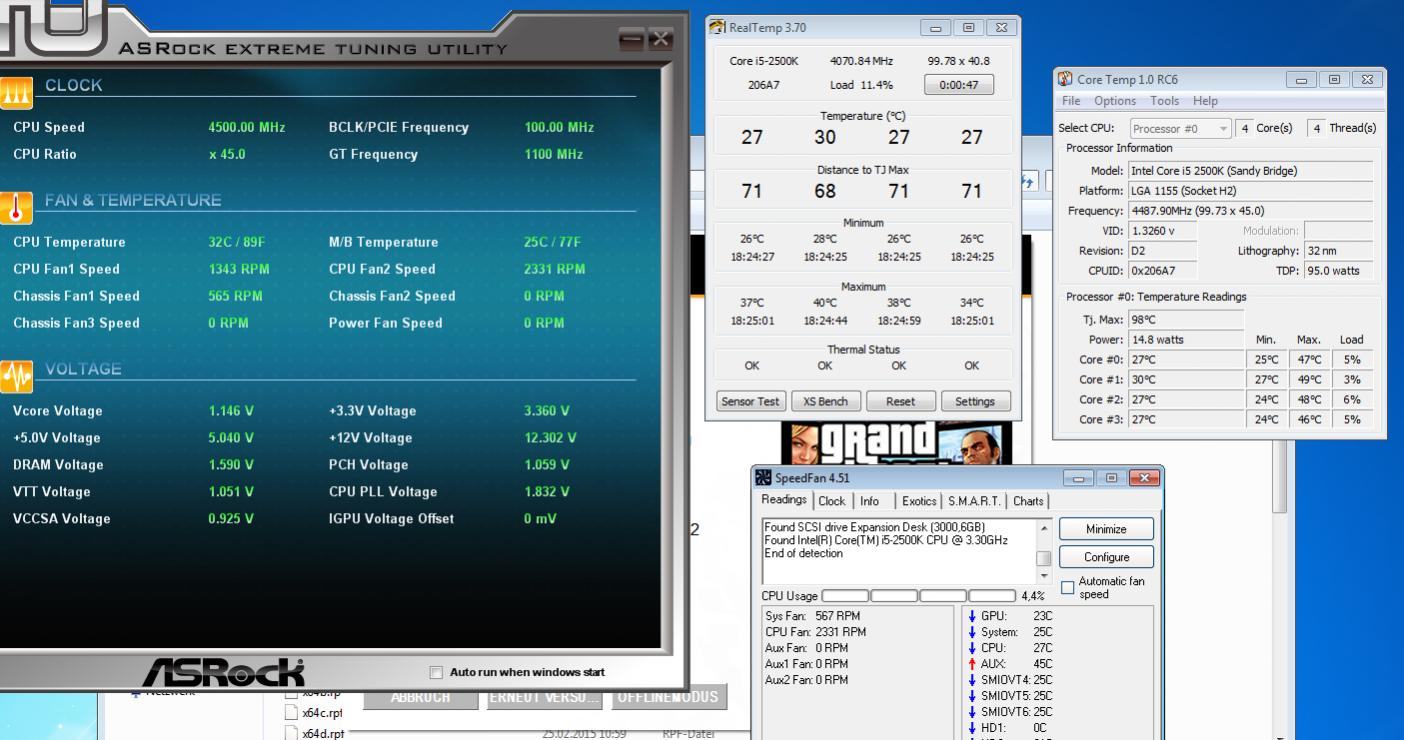Click the 0:00:47 timer button in RealTemp

[959, 85]
